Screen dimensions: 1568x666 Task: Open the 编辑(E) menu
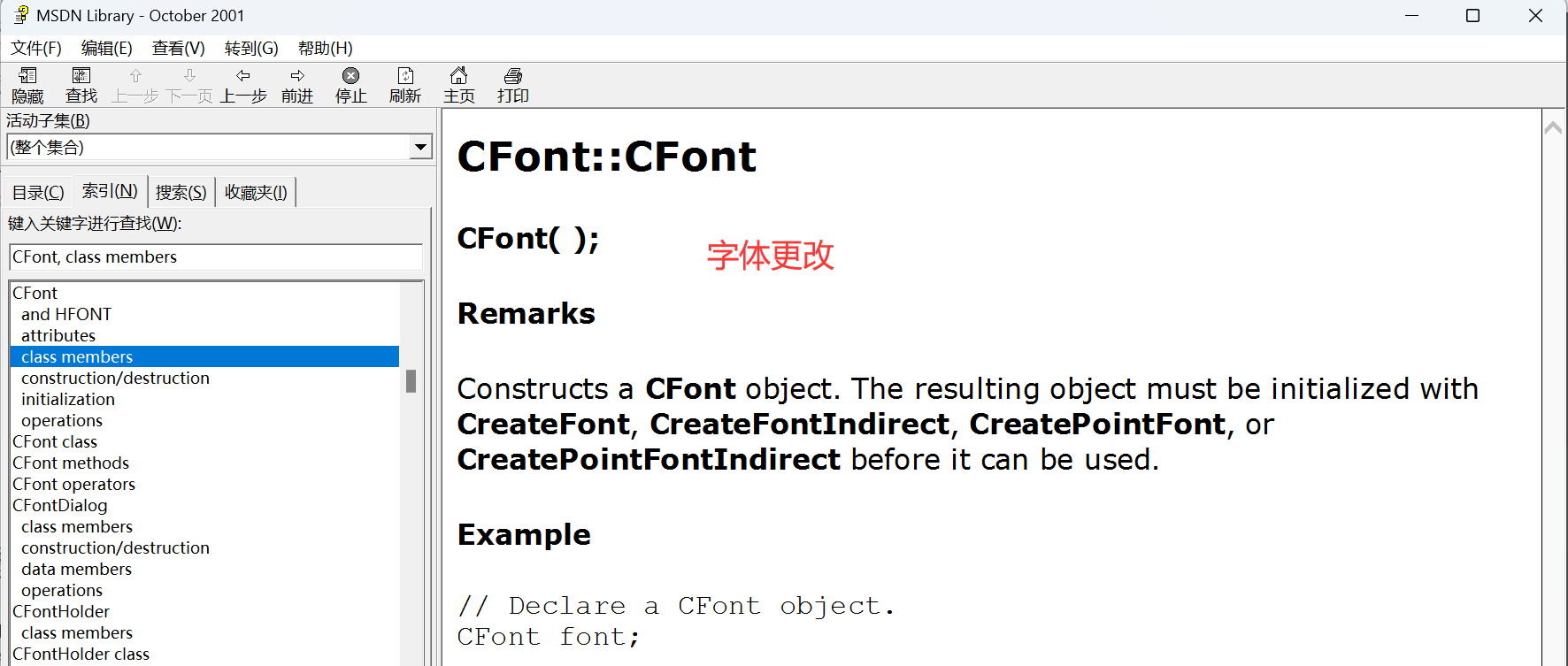107,48
